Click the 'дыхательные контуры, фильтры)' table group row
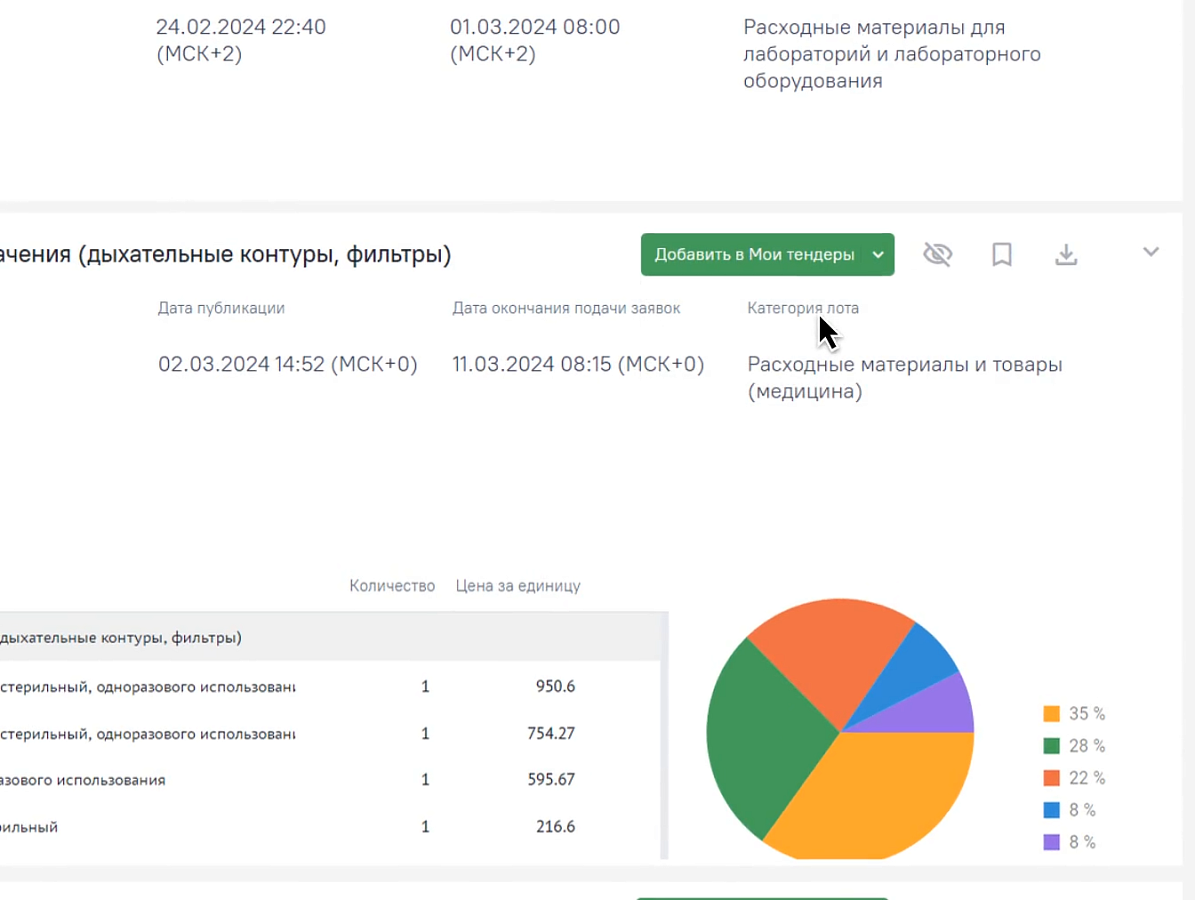Screen dimensions: 1195x900 coord(330,637)
